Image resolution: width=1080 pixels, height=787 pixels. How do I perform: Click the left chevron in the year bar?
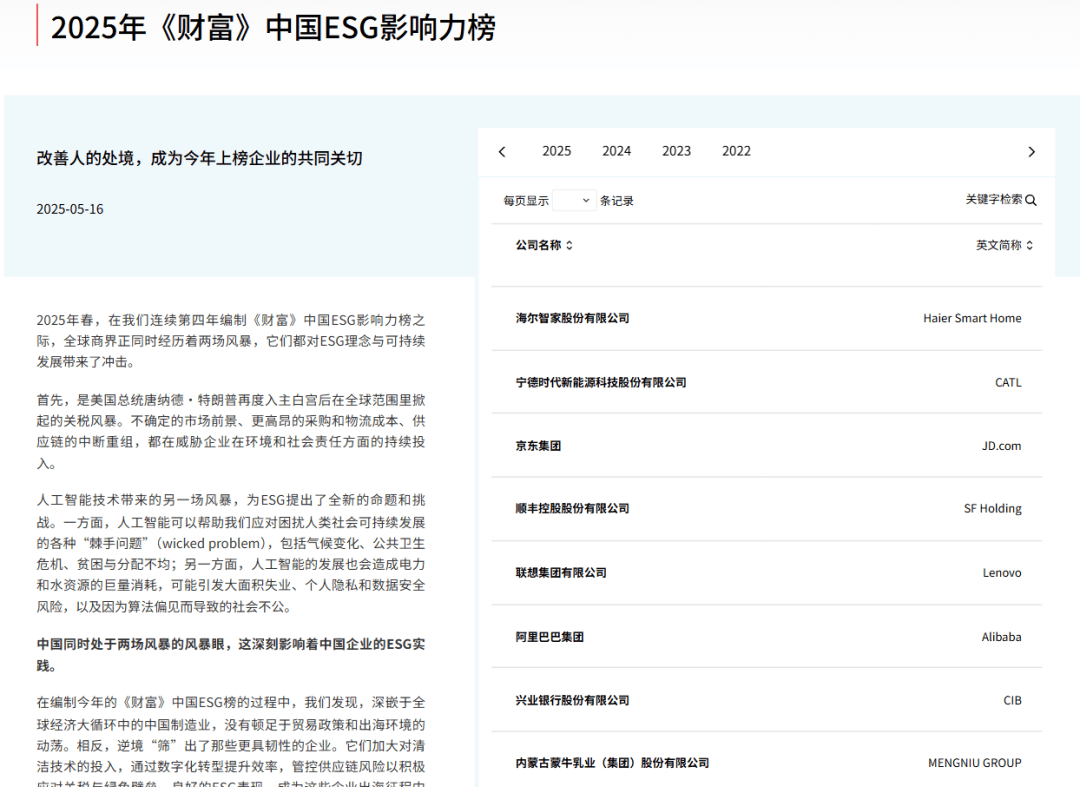pyautogui.click(x=502, y=151)
